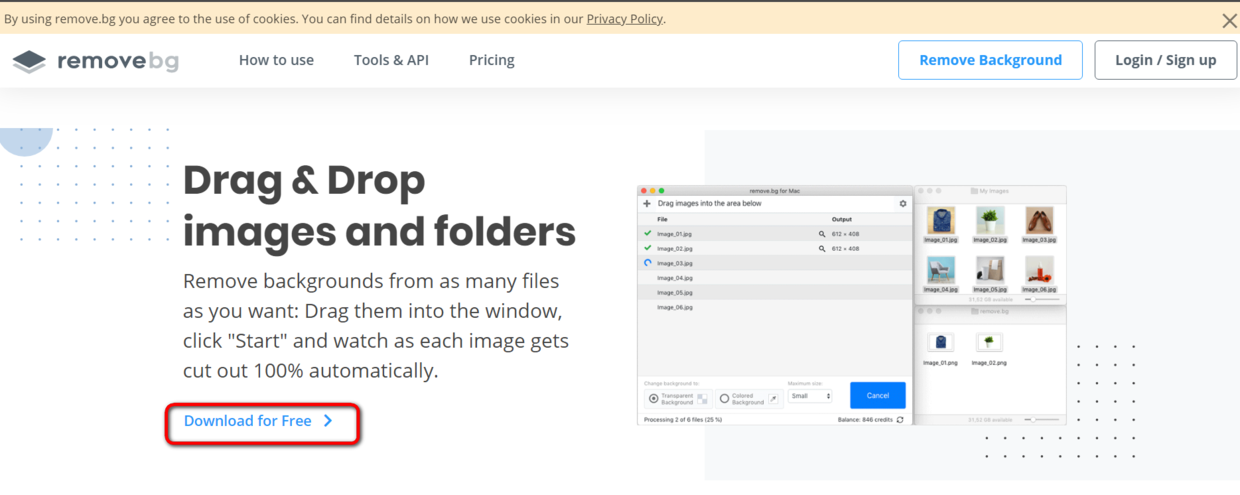Click the icon size slider in remove.bg folder window
The width and height of the screenshot is (1240, 495).
(x=1042, y=419)
